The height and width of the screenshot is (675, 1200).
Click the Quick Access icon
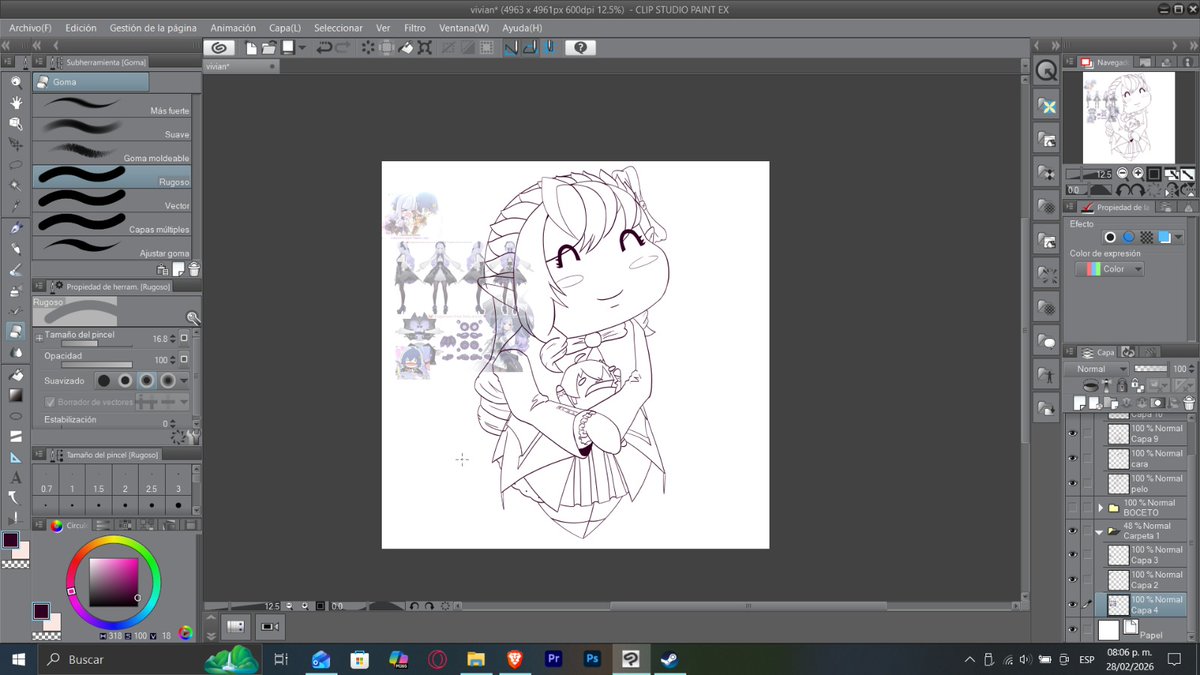[1046, 71]
